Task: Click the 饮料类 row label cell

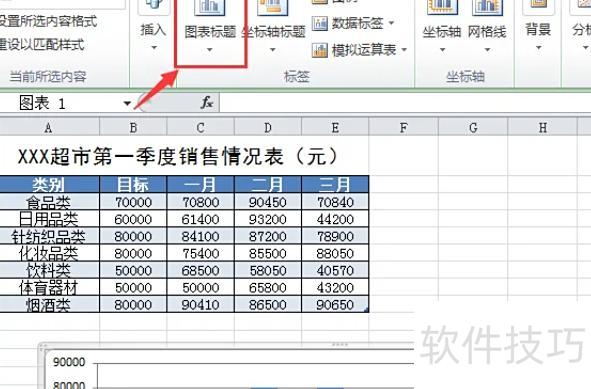Action: click(49, 270)
